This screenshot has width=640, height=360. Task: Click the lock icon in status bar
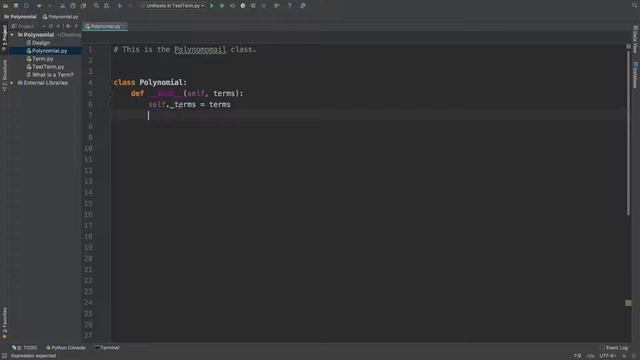[624, 356]
